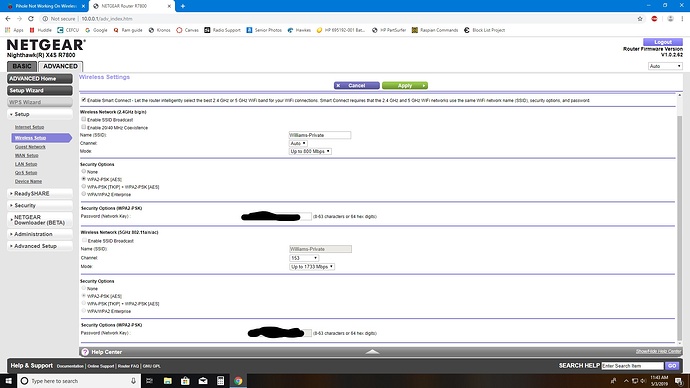Screen dimensions: 690x388
Task: Open the Chrome three-dot menu
Action: 683,18
